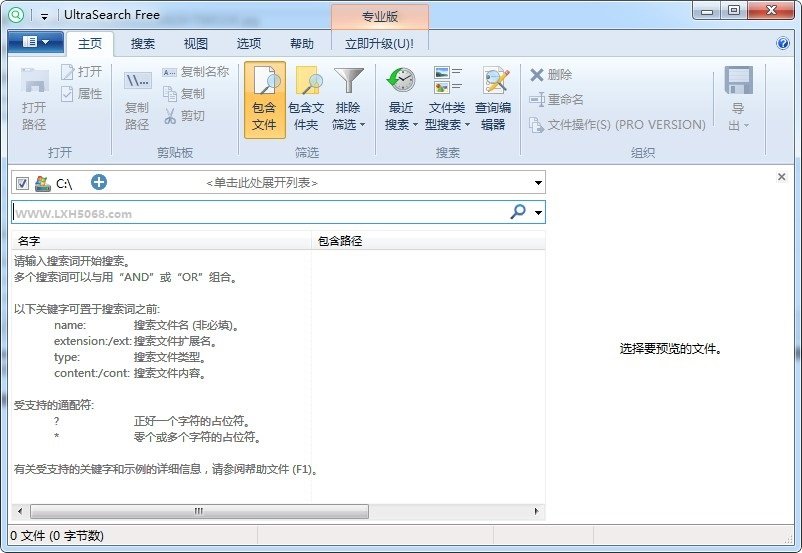Click the 剪切 scissors icon

coord(170,116)
